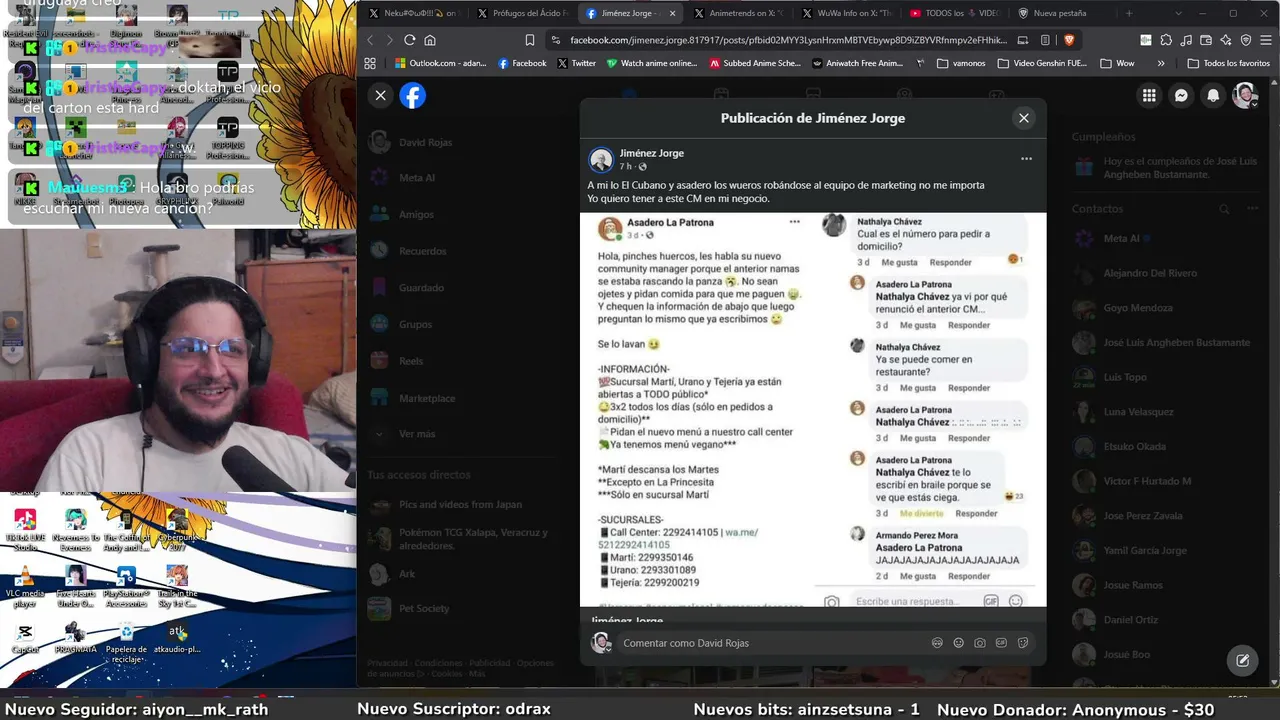Viewport: 1280px width, 720px height.
Task: Comment with an avatar sticker icon
Action: (937, 643)
